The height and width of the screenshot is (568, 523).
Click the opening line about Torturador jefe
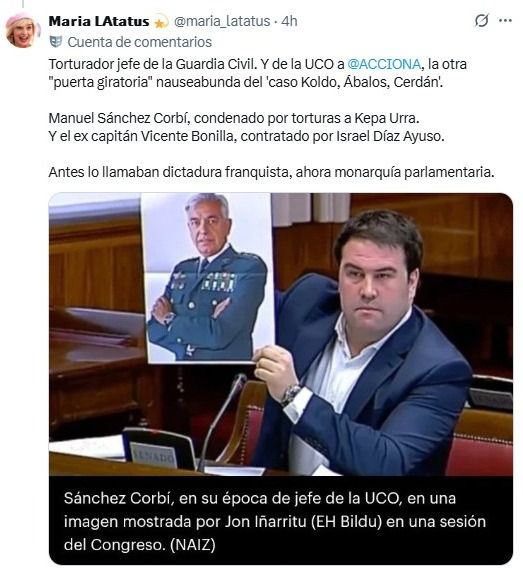258,73
